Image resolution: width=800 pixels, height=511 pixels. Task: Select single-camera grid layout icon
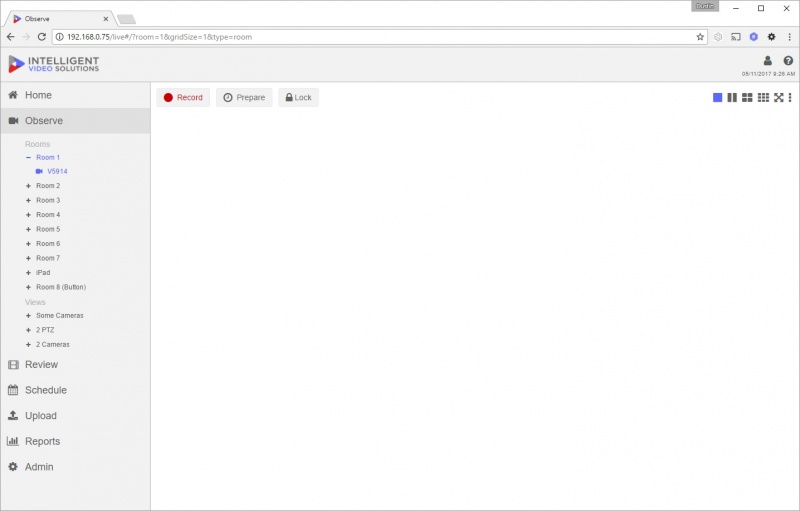pos(717,97)
